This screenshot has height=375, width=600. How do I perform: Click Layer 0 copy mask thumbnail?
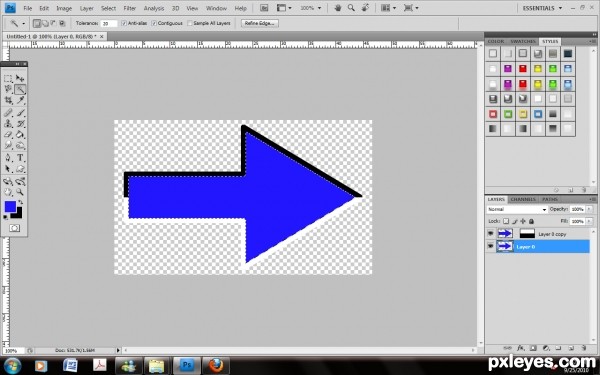[527, 234]
